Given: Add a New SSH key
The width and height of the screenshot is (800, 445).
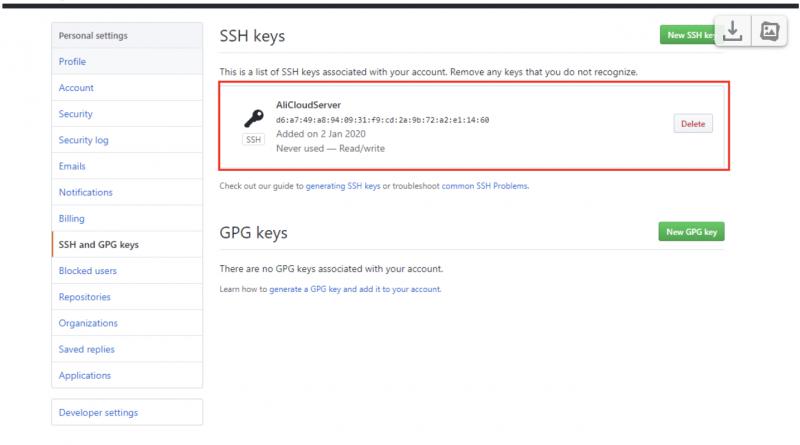Looking at the screenshot, I should (687, 35).
